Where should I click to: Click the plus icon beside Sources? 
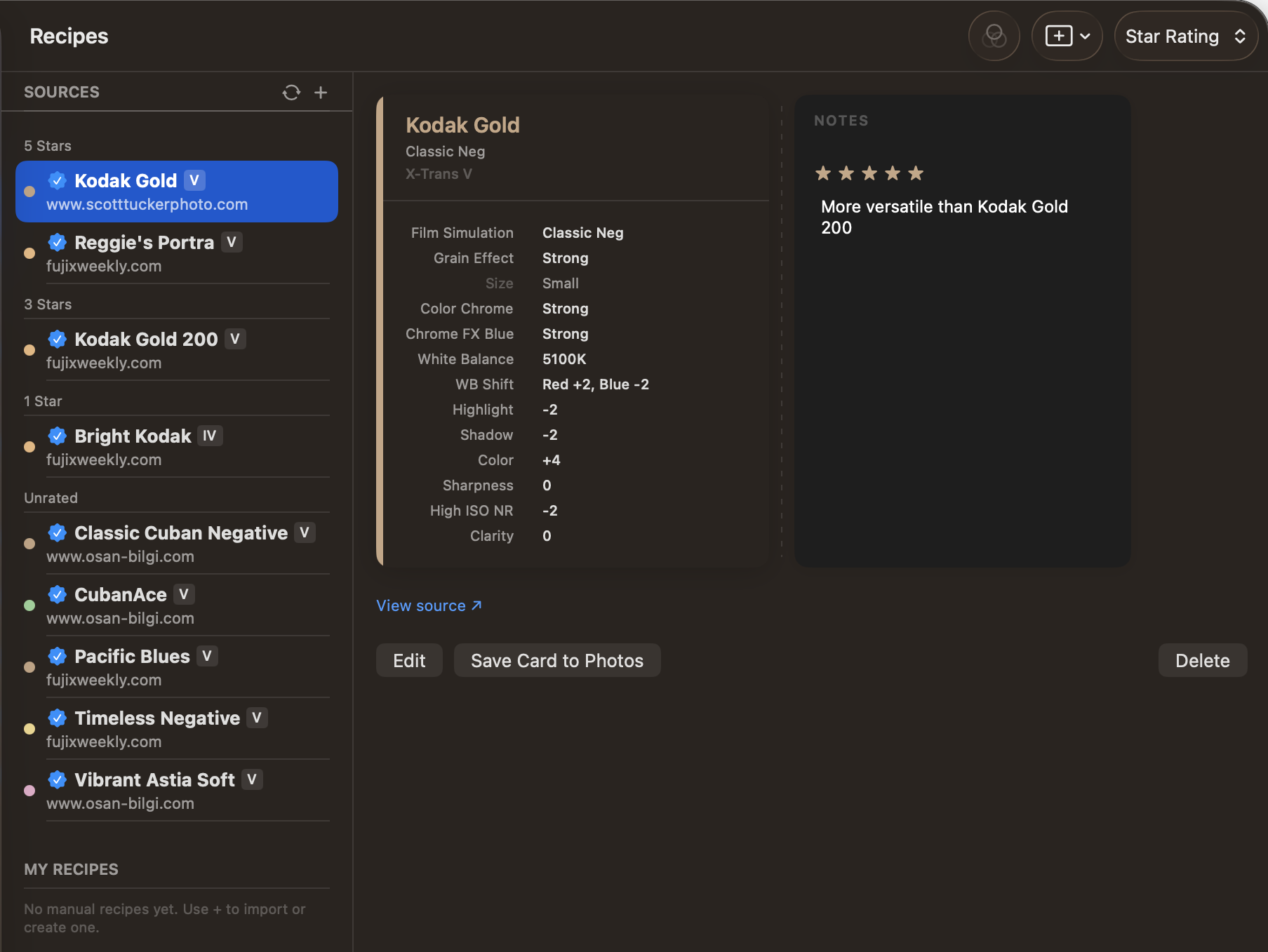(321, 93)
